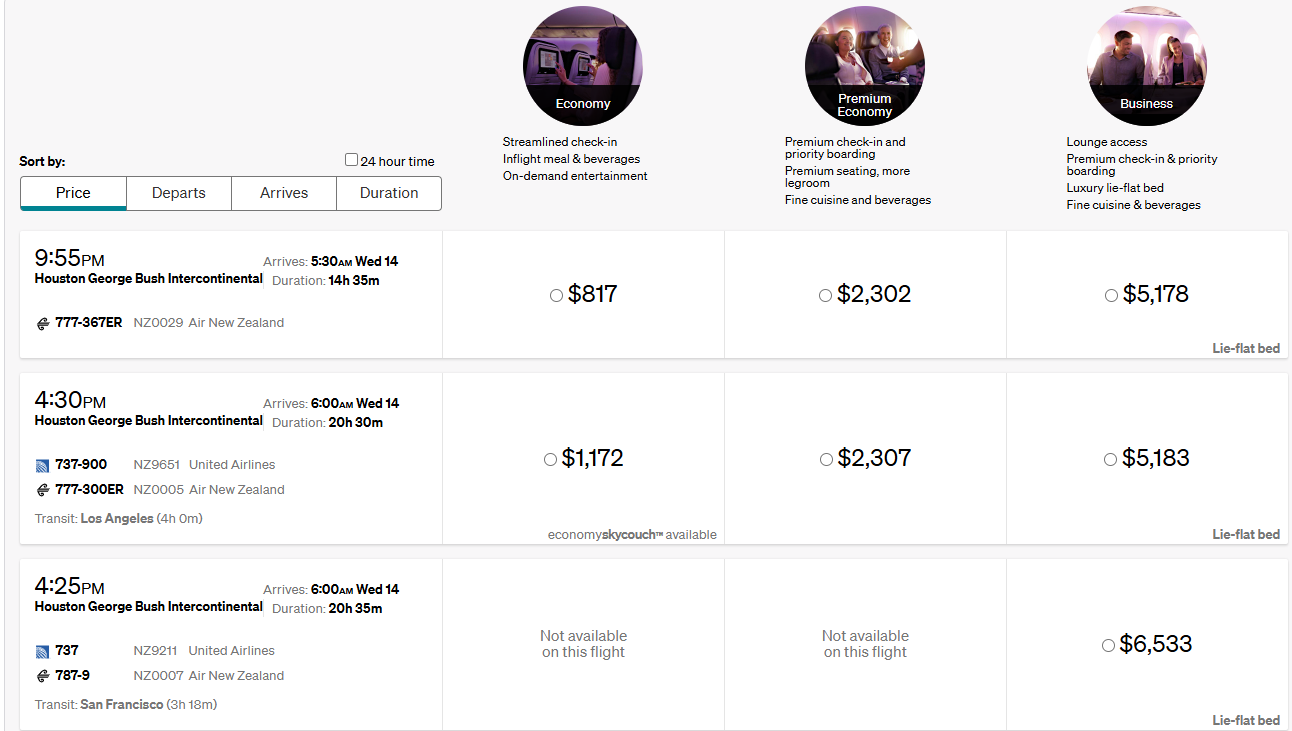
Task: Click Air New Zealand logo beside 777-300ER
Action: point(42,490)
